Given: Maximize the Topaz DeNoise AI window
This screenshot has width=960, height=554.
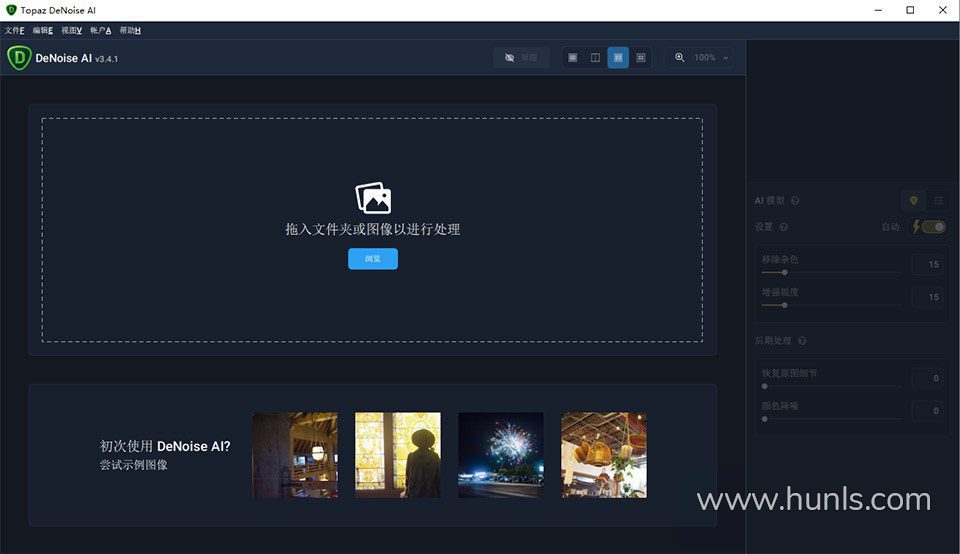Looking at the screenshot, I should 910,10.
